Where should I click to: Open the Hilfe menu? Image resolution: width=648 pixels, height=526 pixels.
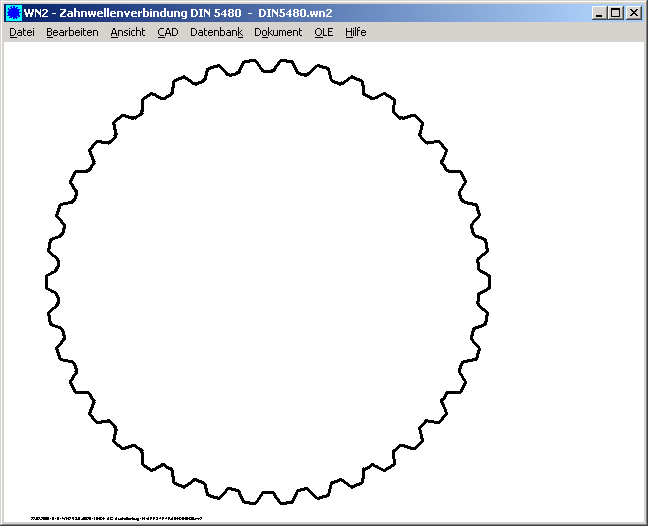click(x=356, y=32)
